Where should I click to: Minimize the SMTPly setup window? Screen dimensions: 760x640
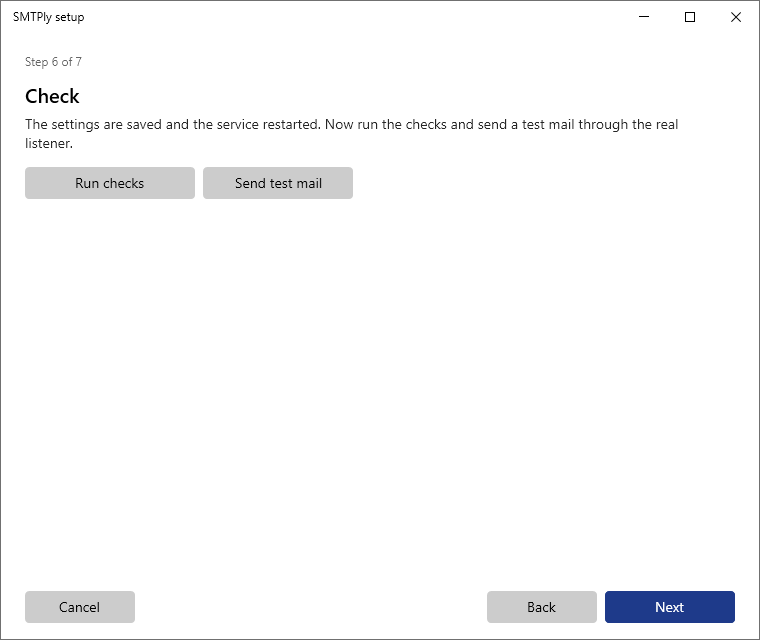point(644,17)
